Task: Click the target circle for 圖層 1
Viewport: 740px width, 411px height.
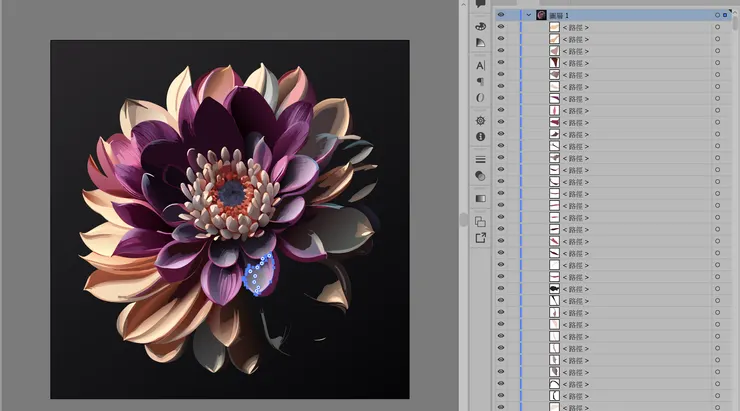Action: (x=716, y=15)
